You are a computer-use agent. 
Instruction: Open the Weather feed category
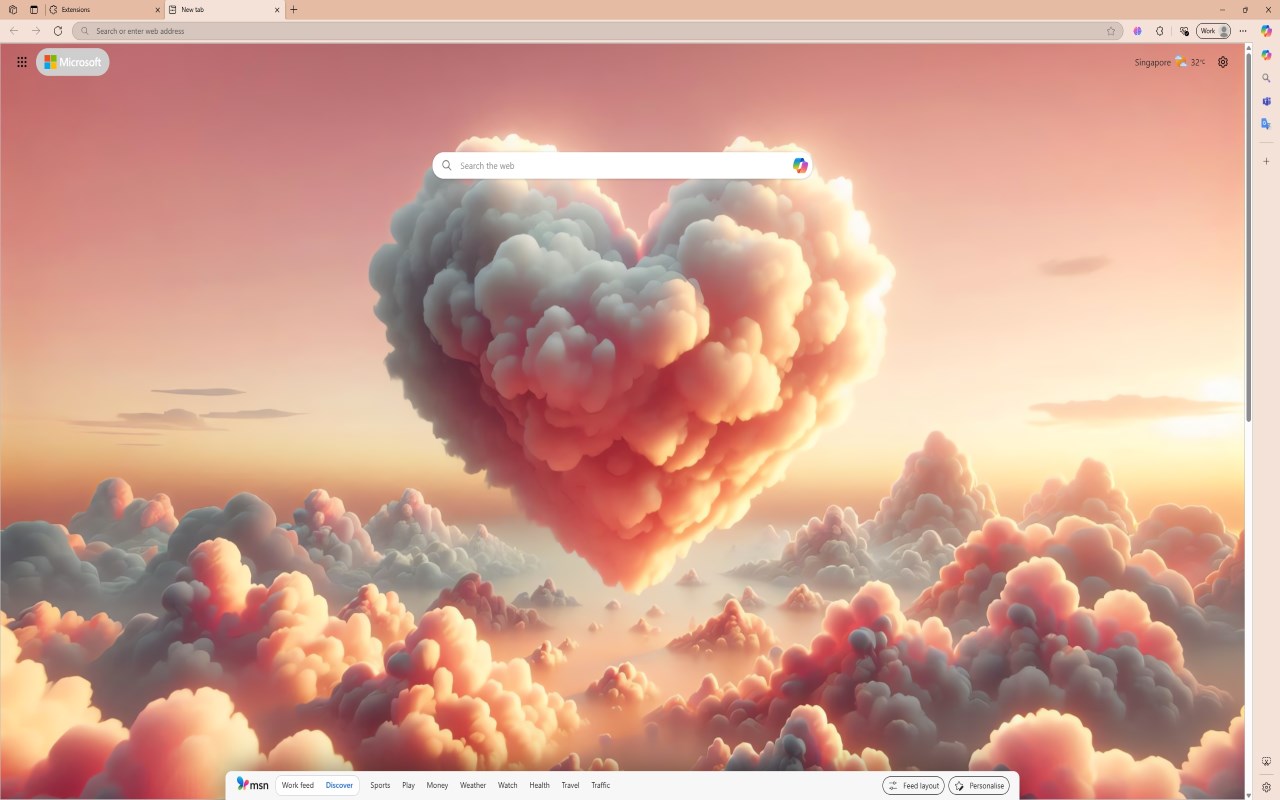tap(473, 786)
